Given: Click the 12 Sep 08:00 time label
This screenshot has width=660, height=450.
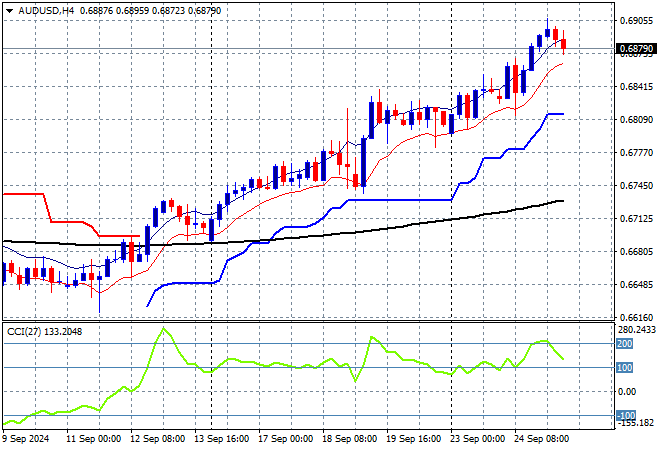Looking at the screenshot, I should coord(157,439).
